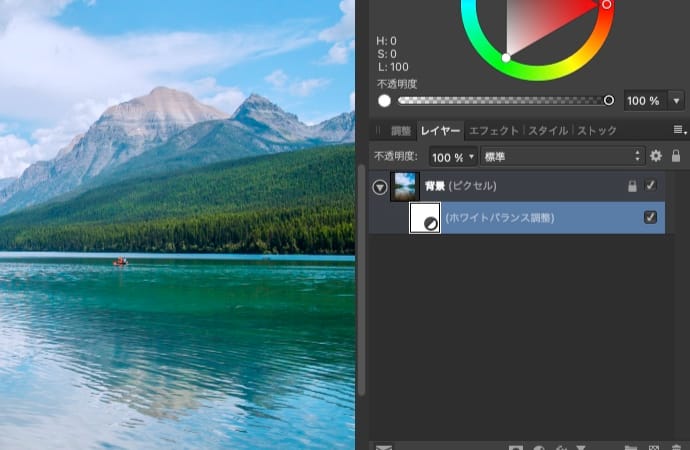The width and height of the screenshot is (690, 450).
Task: Open the layer blend options gear icon
Action: (656, 156)
